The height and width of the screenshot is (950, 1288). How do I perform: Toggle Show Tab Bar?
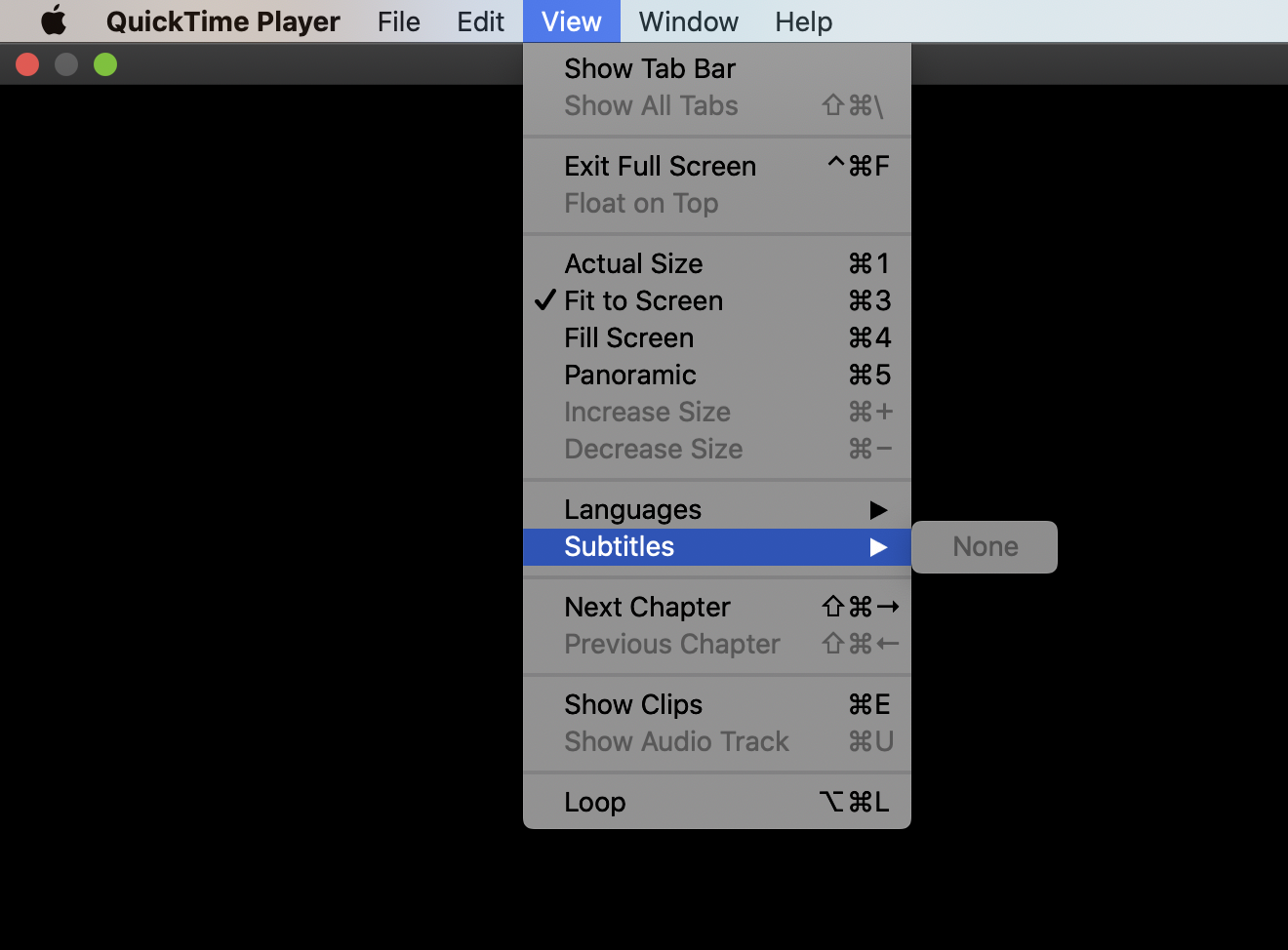[x=650, y=69]
